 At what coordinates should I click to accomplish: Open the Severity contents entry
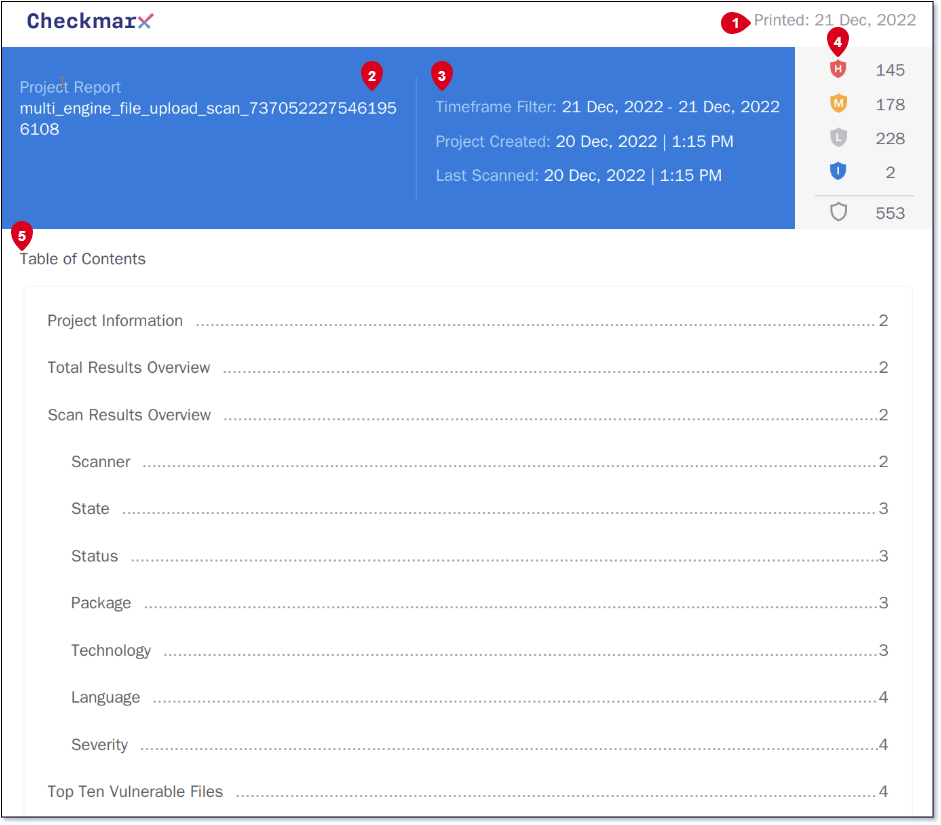(x=480, y=745)
